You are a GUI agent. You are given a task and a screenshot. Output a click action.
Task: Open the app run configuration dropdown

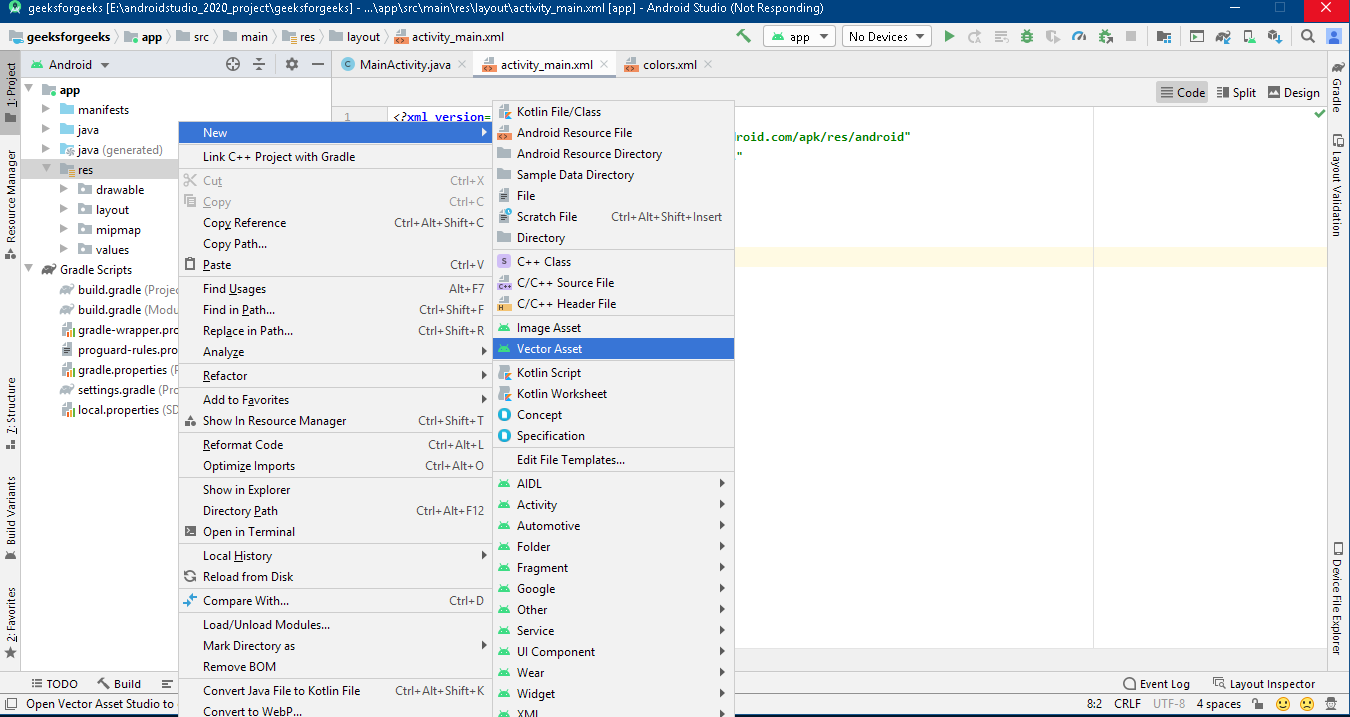click(799, 36)
